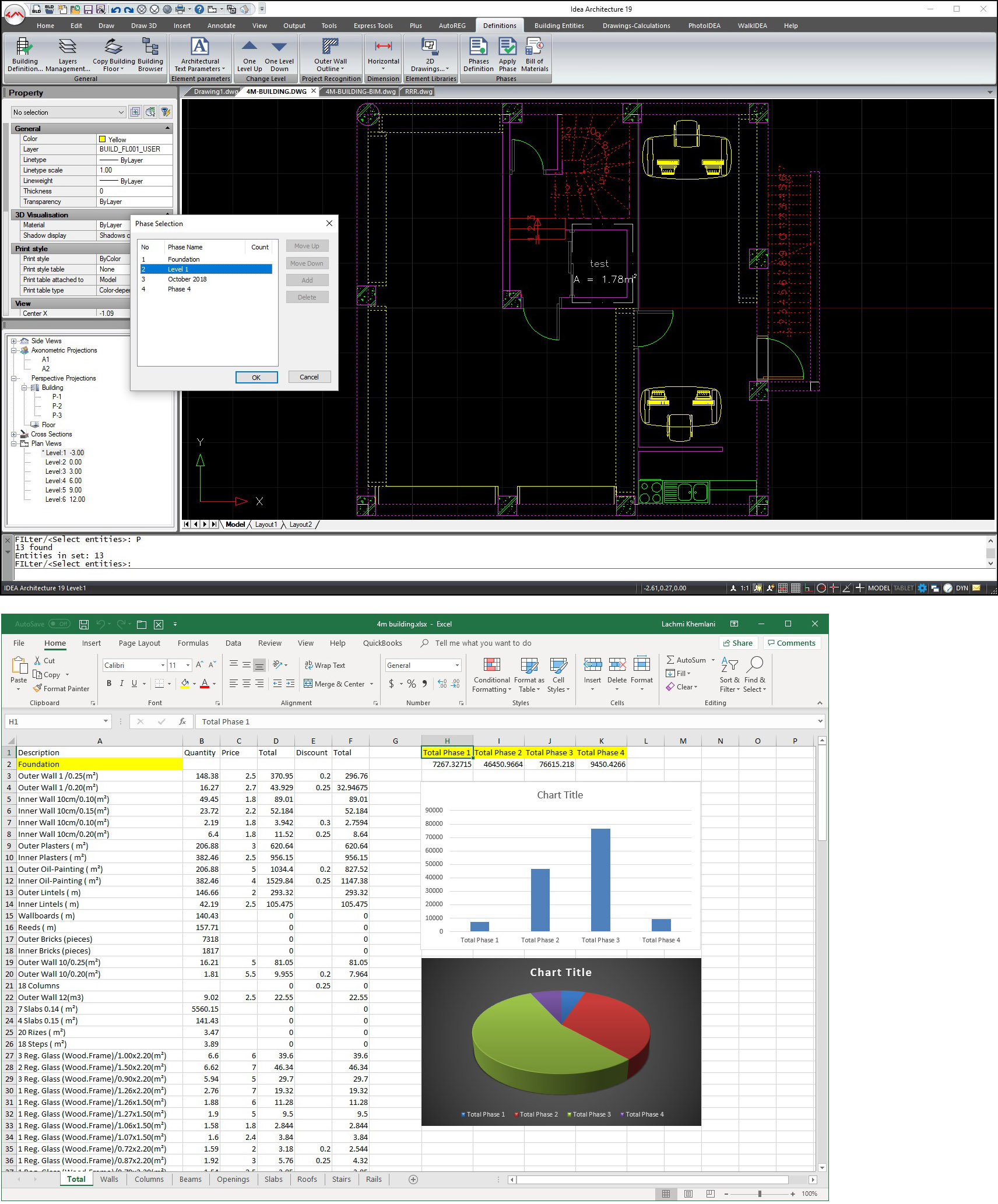Open Excel number format General dropdown

point(457,665)
